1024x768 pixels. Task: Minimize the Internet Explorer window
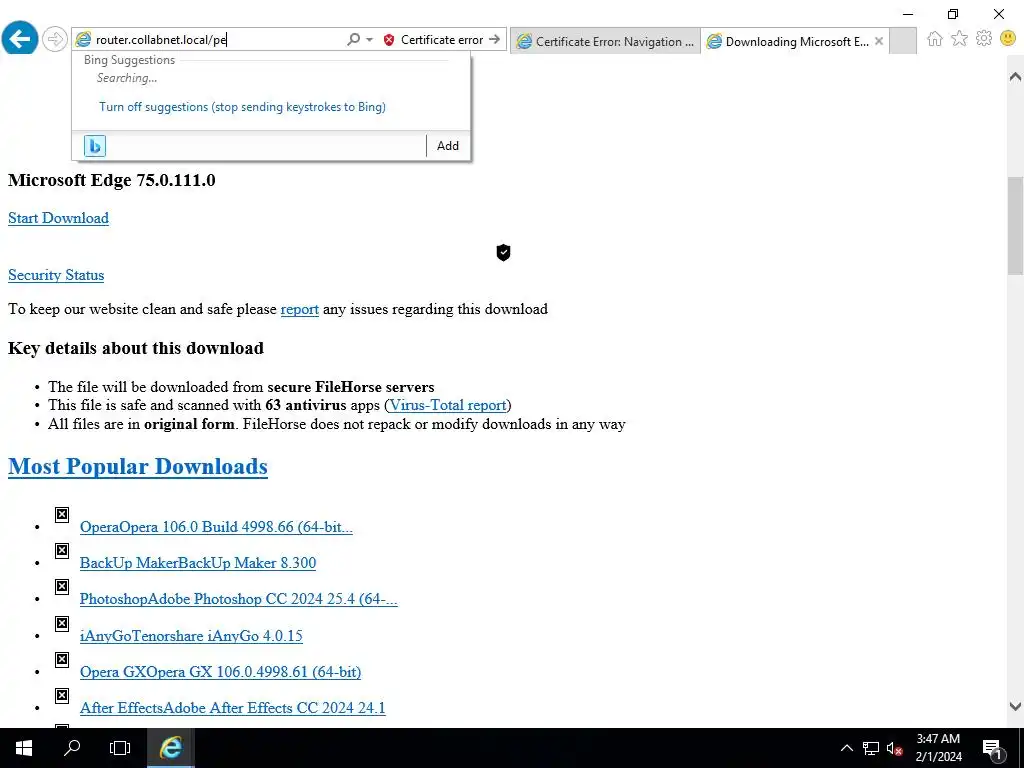(x=908, y=14)
